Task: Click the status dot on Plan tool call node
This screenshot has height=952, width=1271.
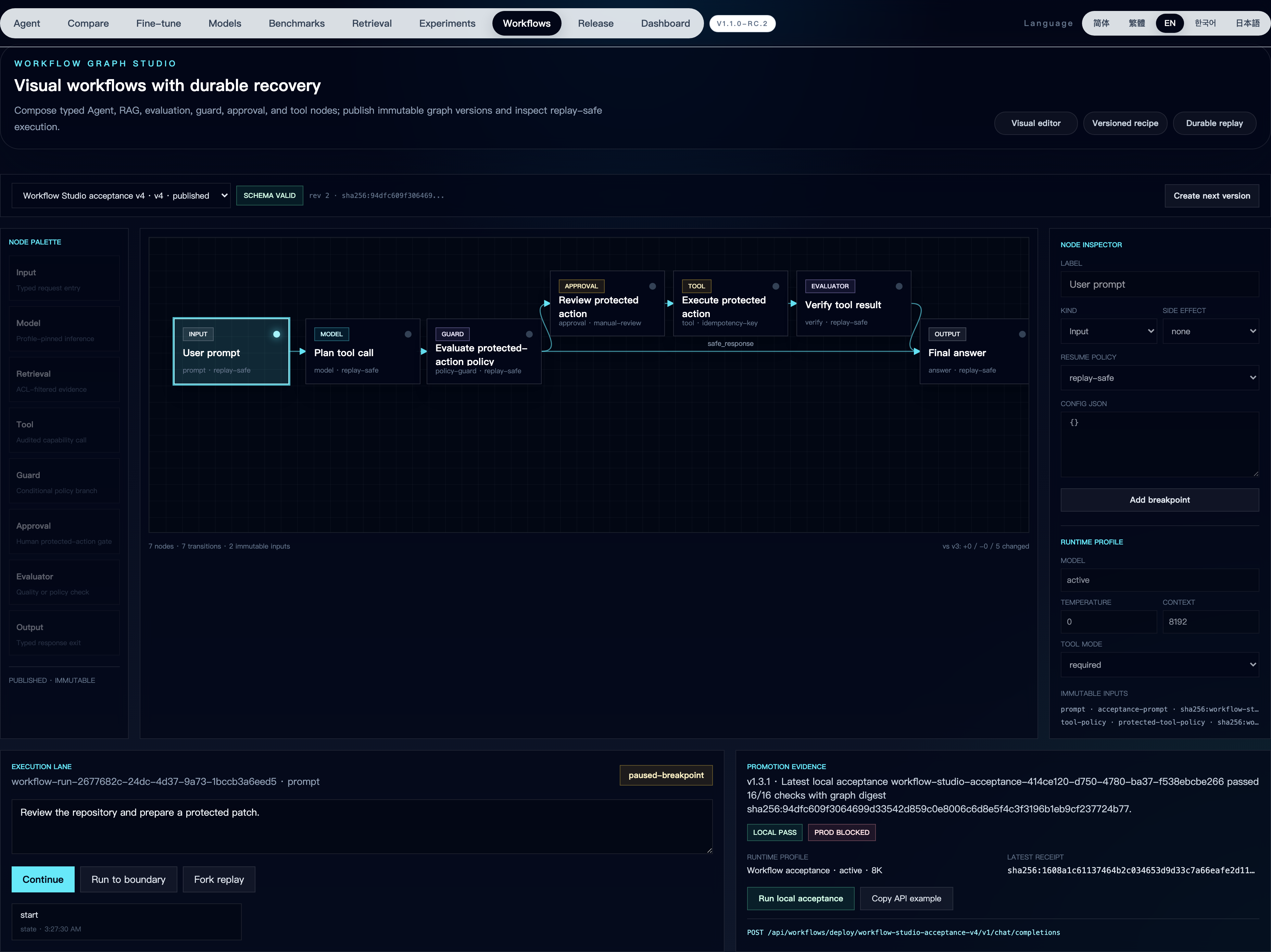Action: pos(408,334)
